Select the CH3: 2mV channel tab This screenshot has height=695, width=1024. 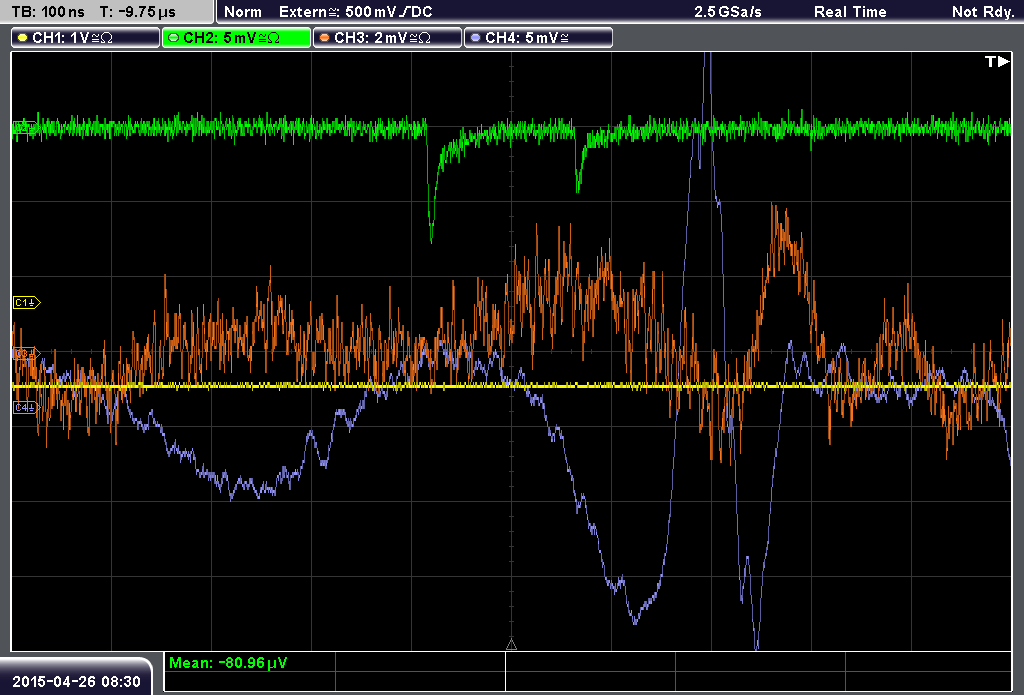click(387, 38)
